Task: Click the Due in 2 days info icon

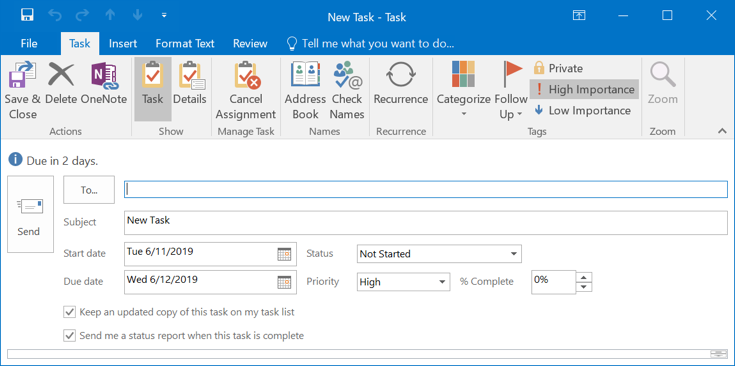Action: 15,160
